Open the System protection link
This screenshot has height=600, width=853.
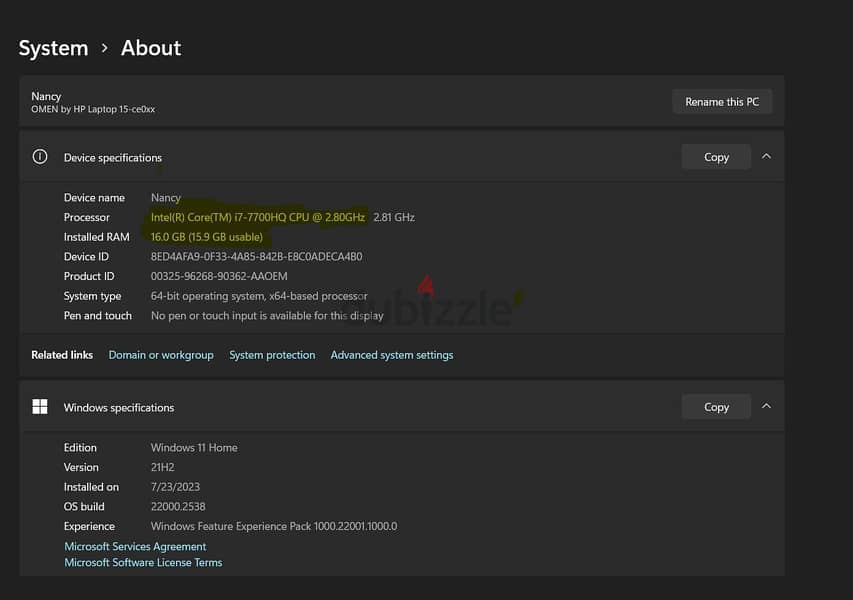pyautogui.click(x=272, y=355)
